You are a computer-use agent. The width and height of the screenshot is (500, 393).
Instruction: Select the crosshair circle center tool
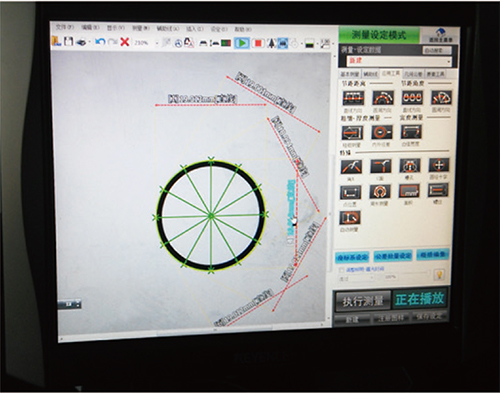439,165
